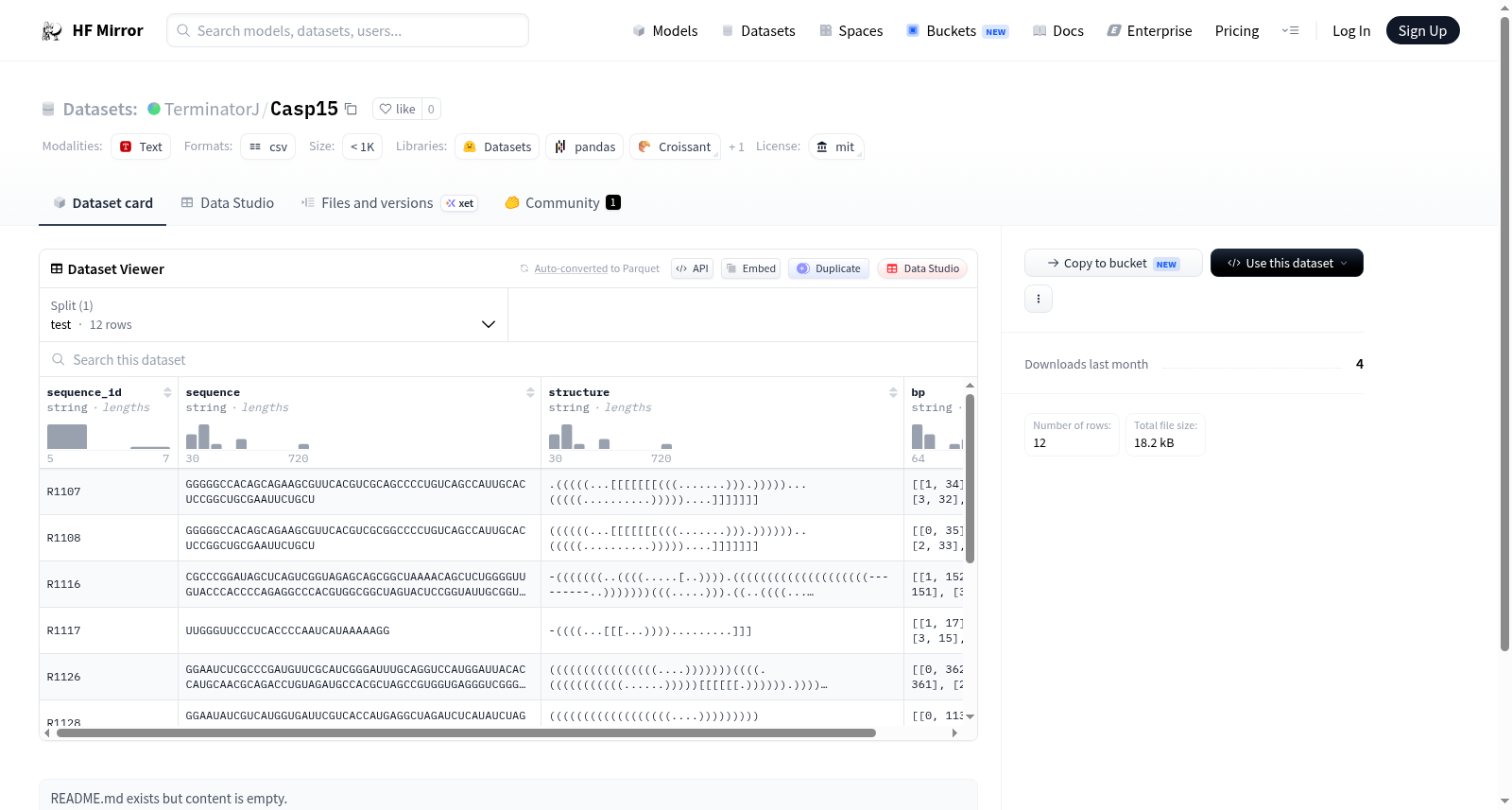Viewport: 1512px width, 810px height.
Task: Open the Spaces nav link
Action: pyautogui.click(x=851, y=31)
